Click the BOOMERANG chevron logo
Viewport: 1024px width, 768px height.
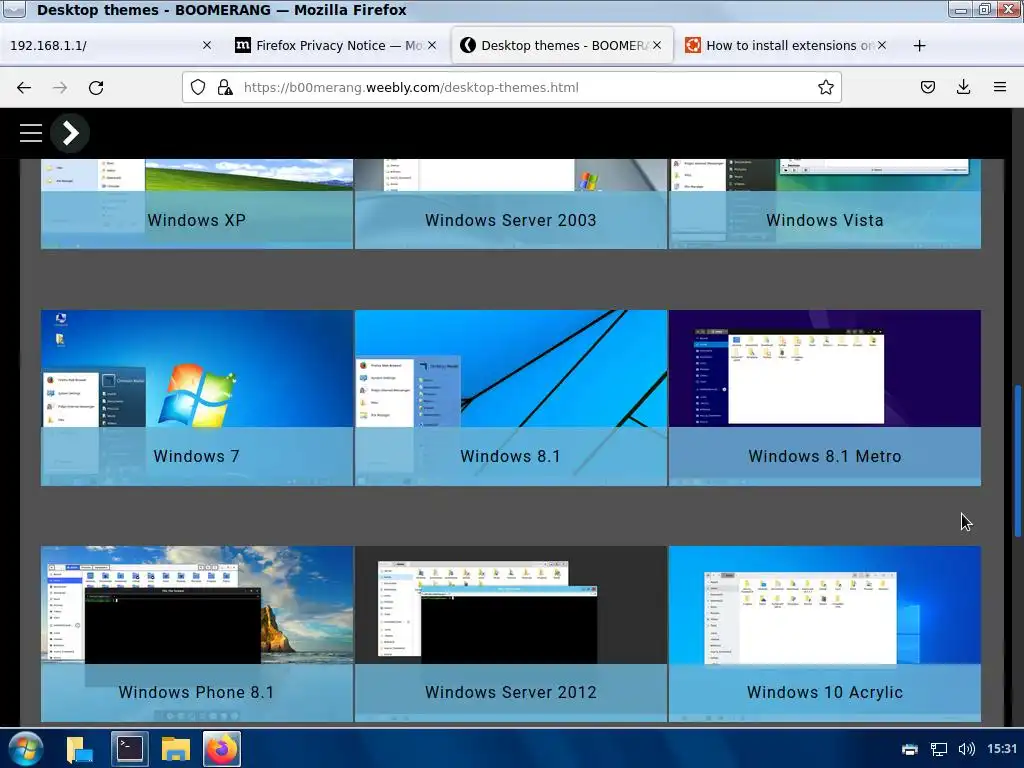click(x=70, y=133)
